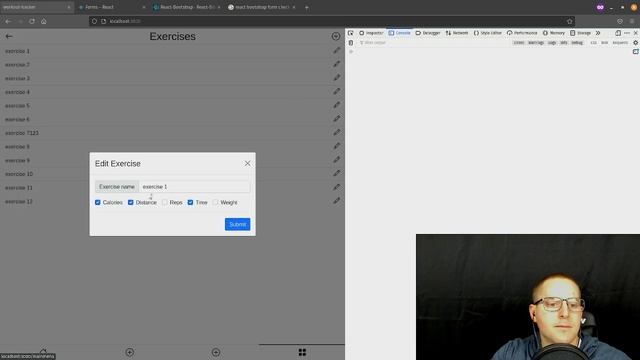Activate the devtools element picker

coord(351,33)
